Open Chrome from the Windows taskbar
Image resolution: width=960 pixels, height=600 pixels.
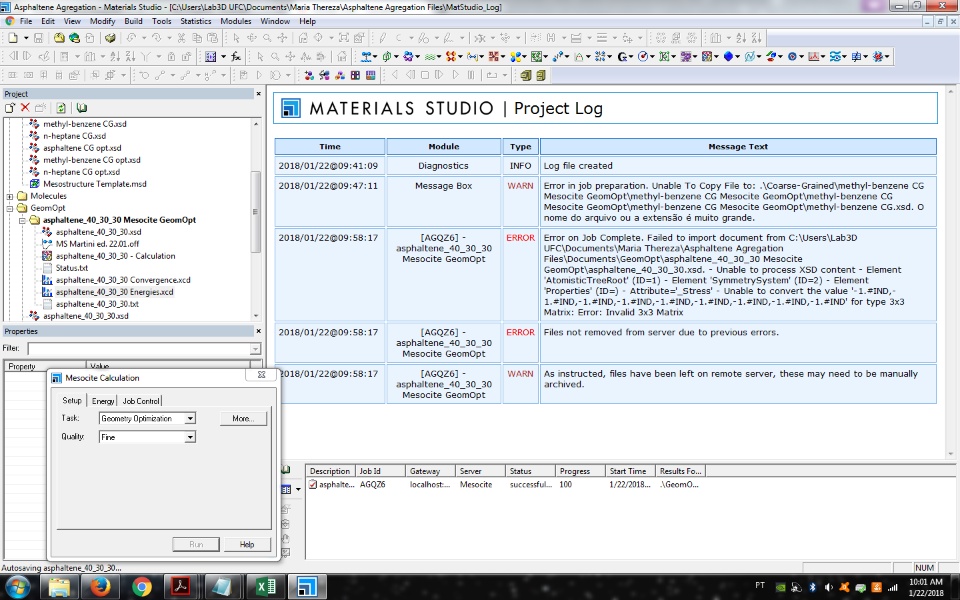pos(141,587)
